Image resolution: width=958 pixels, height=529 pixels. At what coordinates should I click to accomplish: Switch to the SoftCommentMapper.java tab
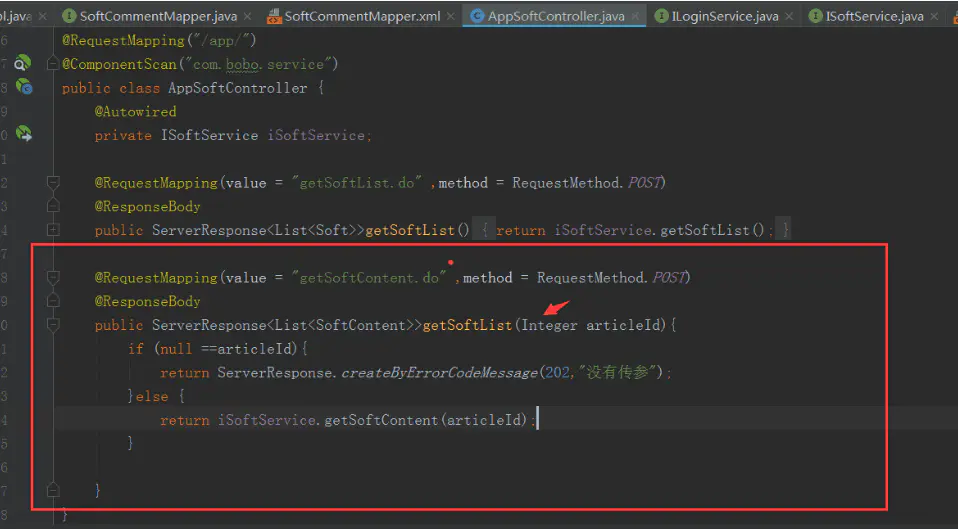(x=158, y=16)
